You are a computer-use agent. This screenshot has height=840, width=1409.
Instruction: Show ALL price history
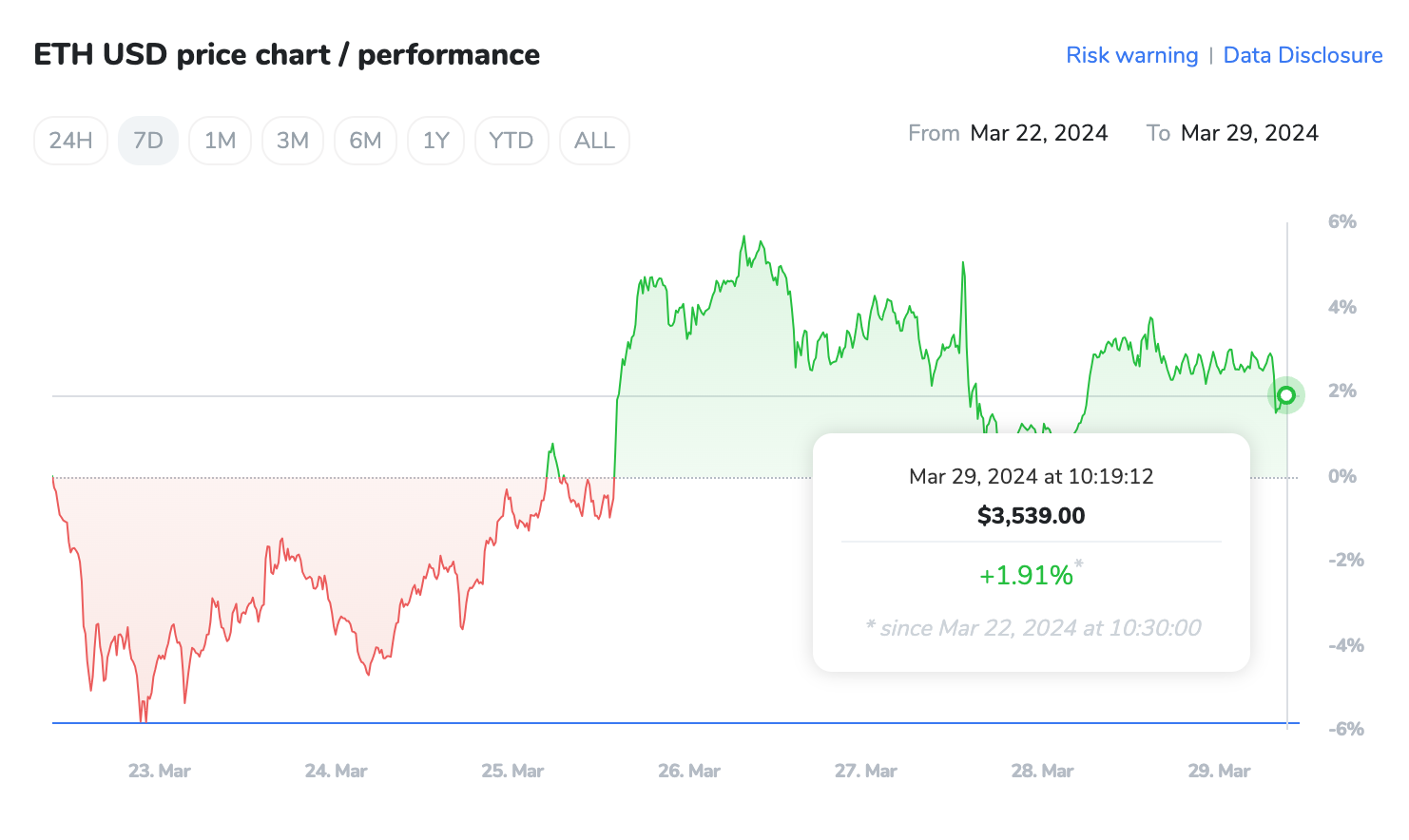(594, 140)
